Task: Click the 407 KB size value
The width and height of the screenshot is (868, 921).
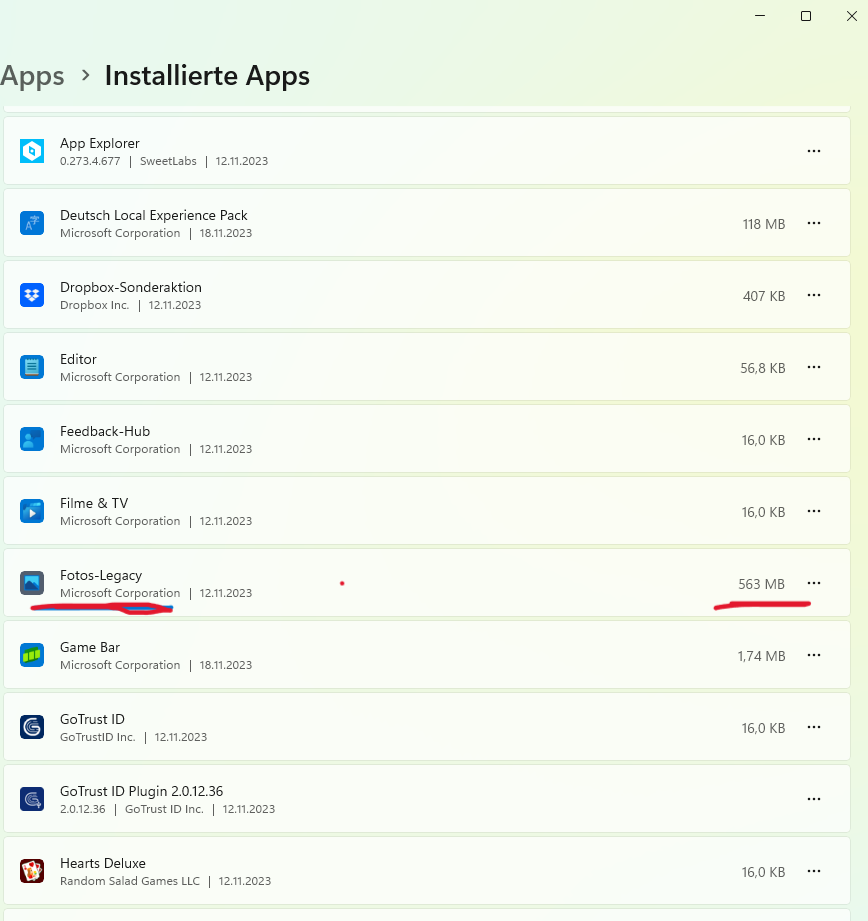Action: (x=763, y=296)
